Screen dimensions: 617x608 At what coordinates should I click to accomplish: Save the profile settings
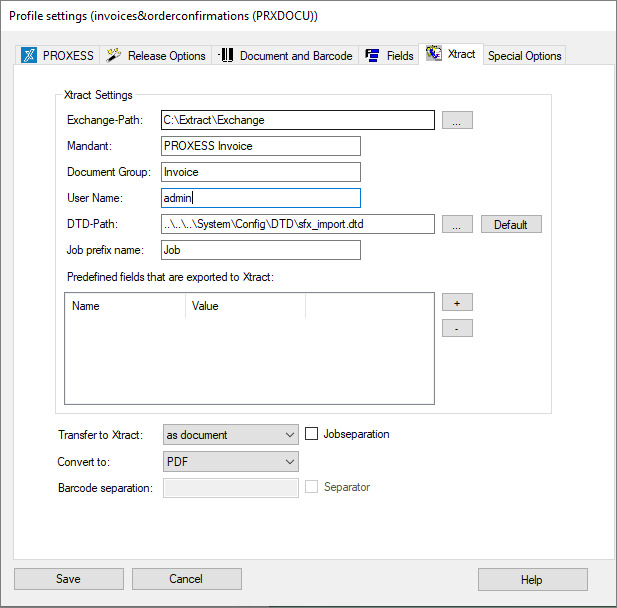click(69, 578)
